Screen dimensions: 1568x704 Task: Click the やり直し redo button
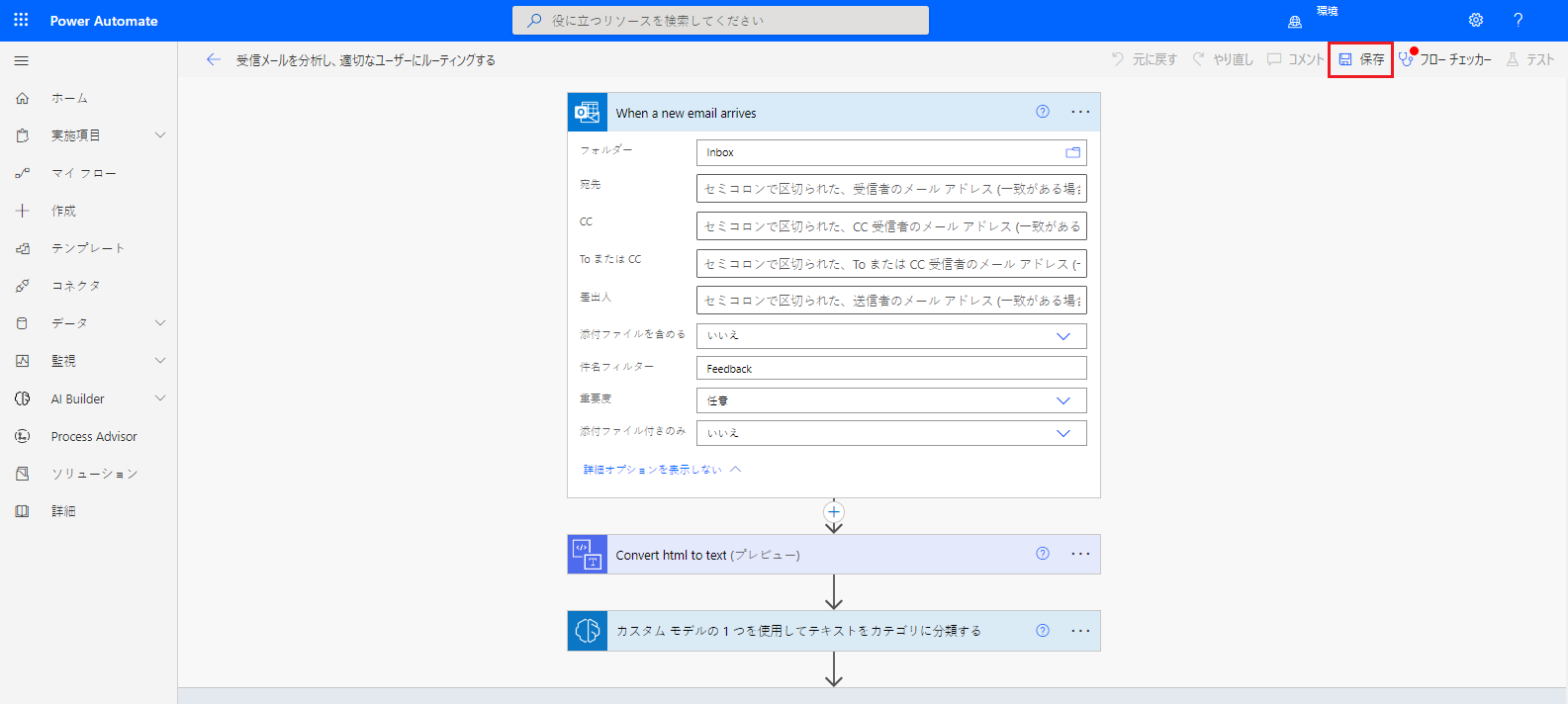point(1223,59)
